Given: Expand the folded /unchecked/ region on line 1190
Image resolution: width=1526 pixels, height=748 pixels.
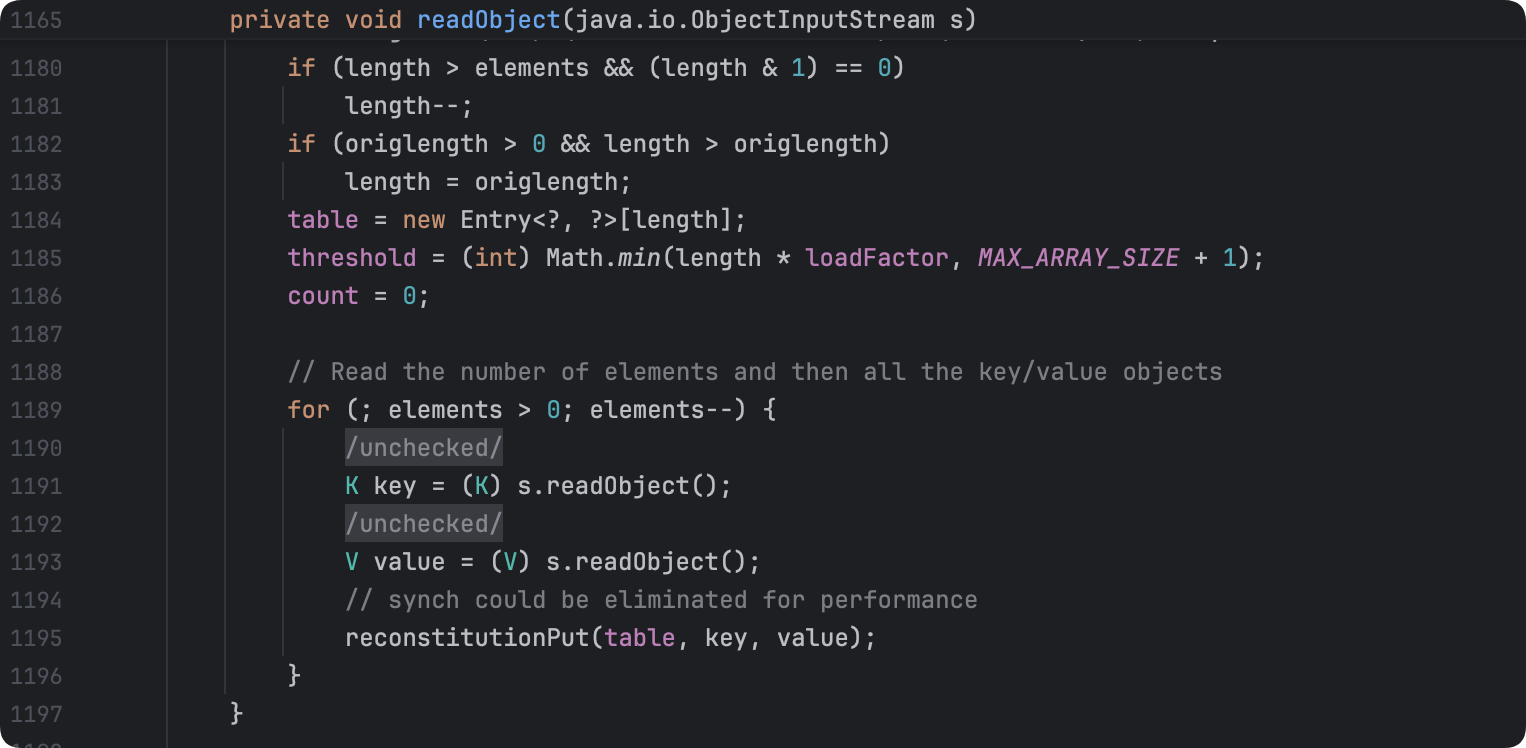Looking at the screenshot, I should point(423,448).
